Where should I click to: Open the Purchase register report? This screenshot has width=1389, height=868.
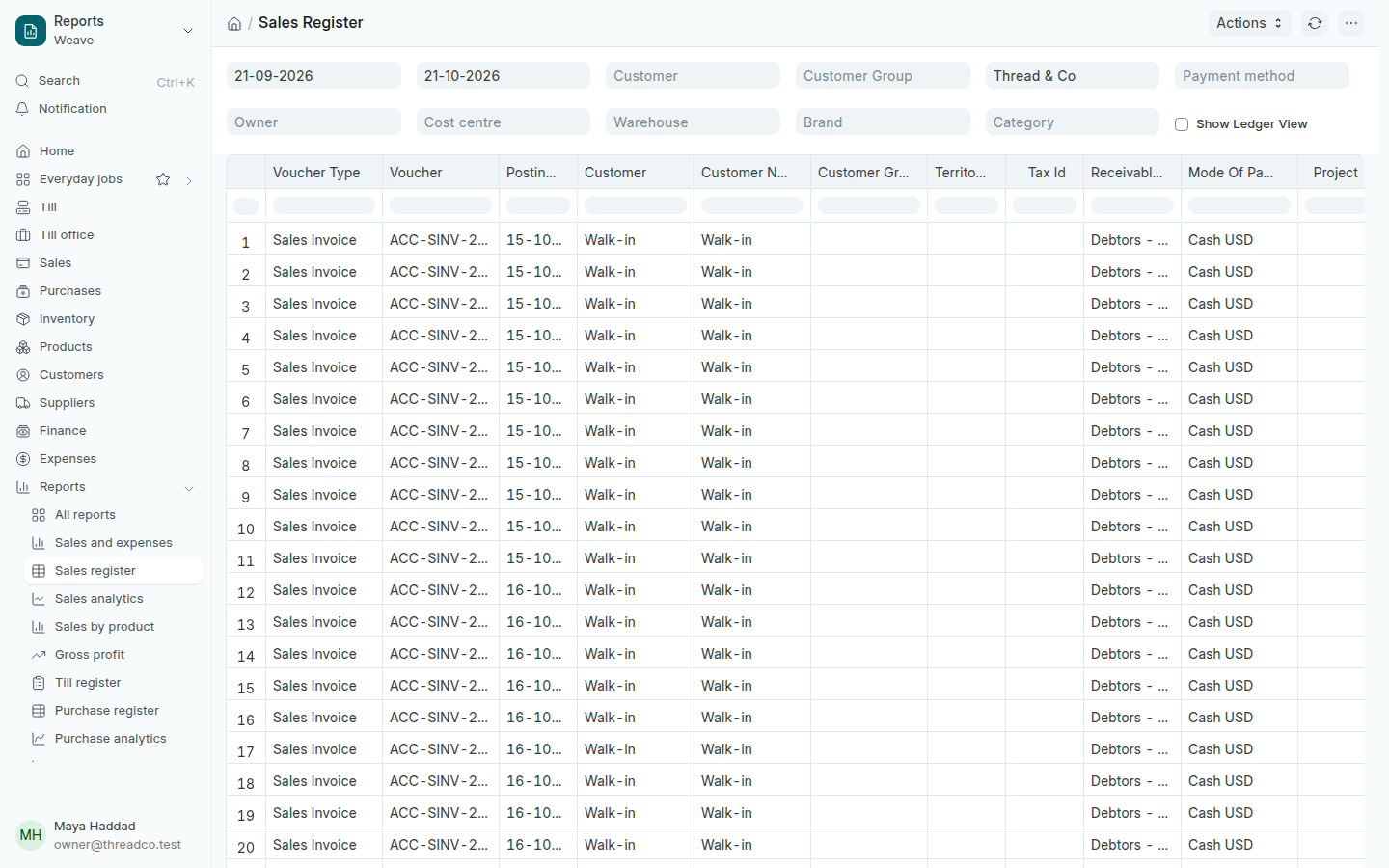(113, 711)
